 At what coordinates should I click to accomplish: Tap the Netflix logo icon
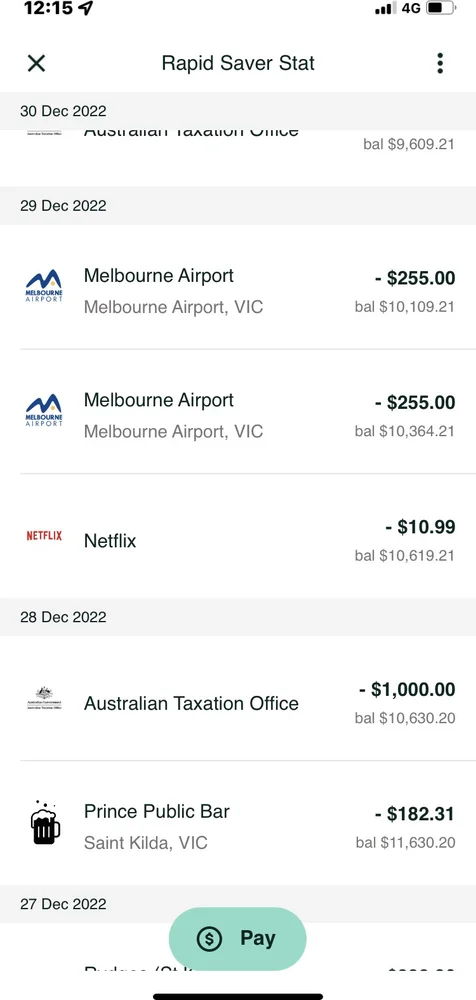coord(44,536)
